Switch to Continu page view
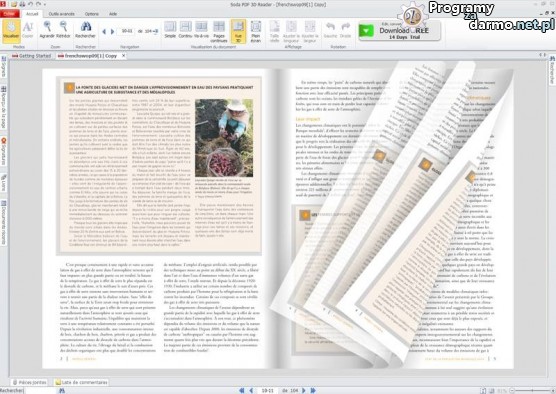Image resolution: width=556 pixels, height=394 pixels. (185, 30)
